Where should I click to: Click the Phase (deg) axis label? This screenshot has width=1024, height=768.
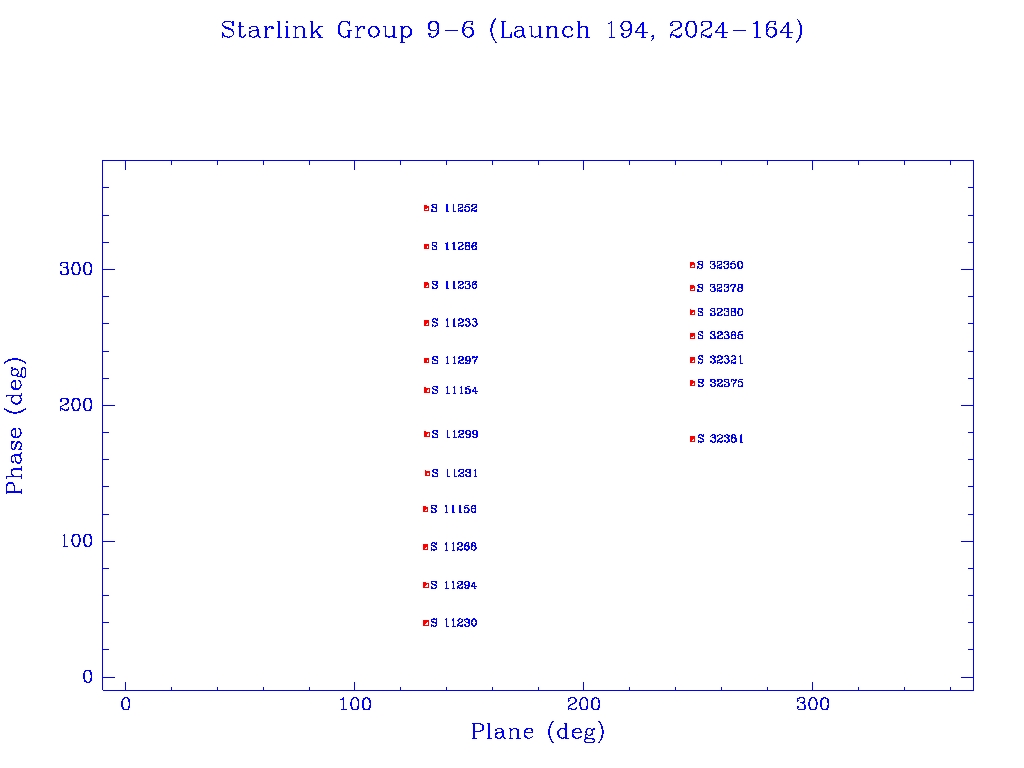[15, 426]
